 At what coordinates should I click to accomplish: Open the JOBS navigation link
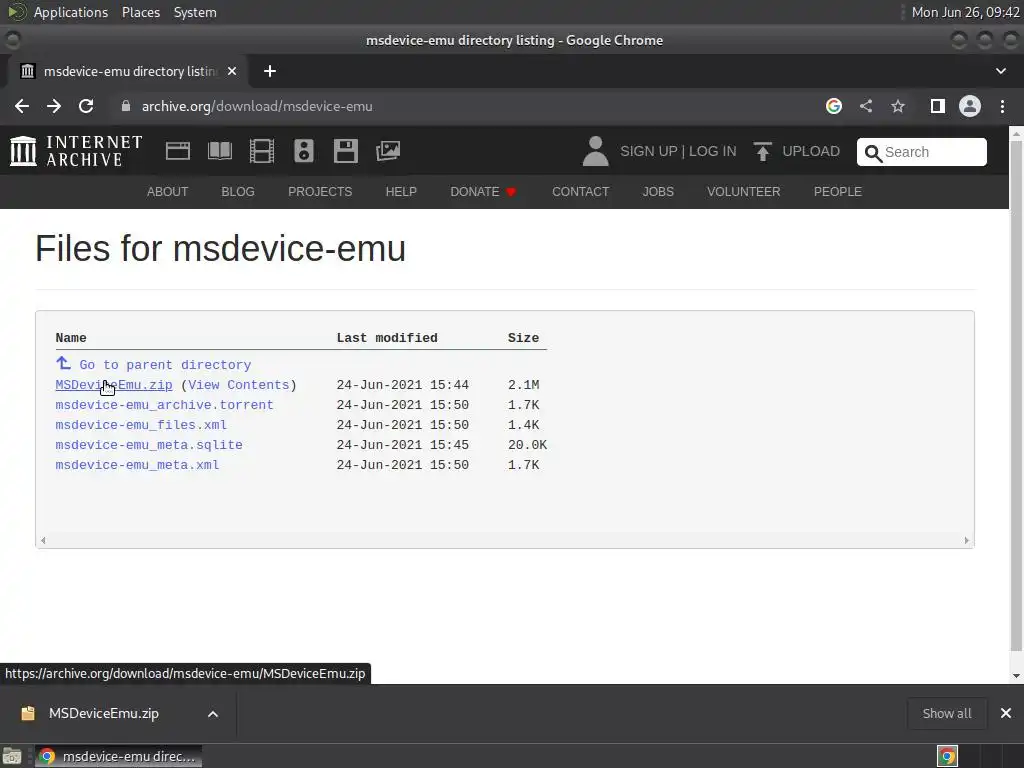[x=658, y=192]
